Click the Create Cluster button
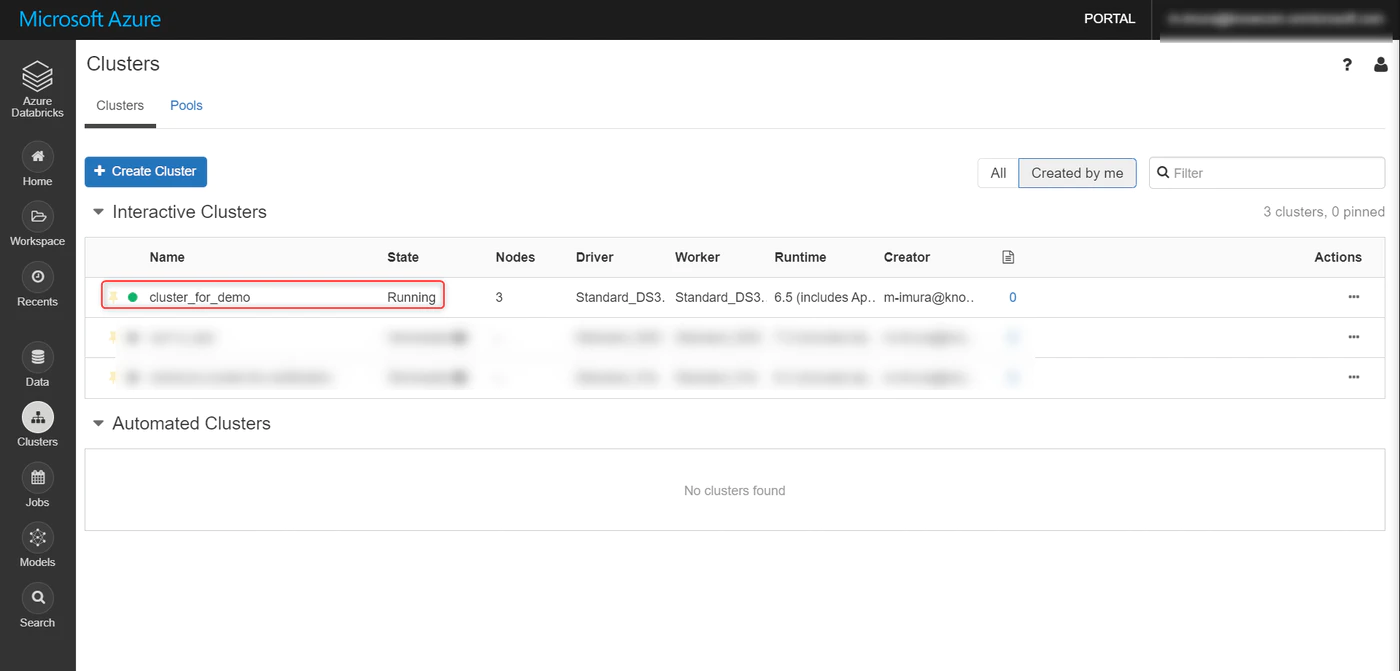 pos(146,171)
